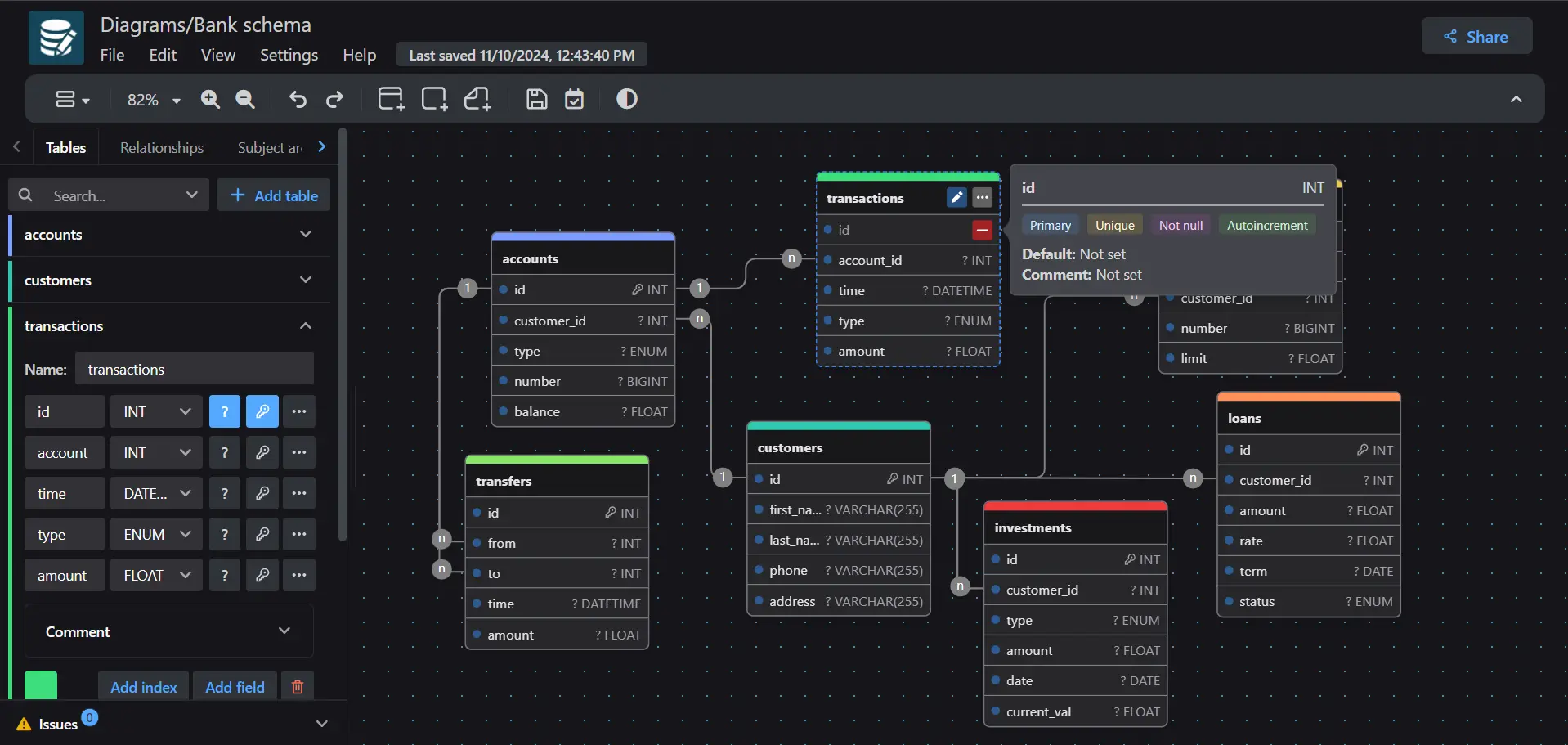Open the Help menu
This screenshot has width=1568, height=745.
point(359,55)
